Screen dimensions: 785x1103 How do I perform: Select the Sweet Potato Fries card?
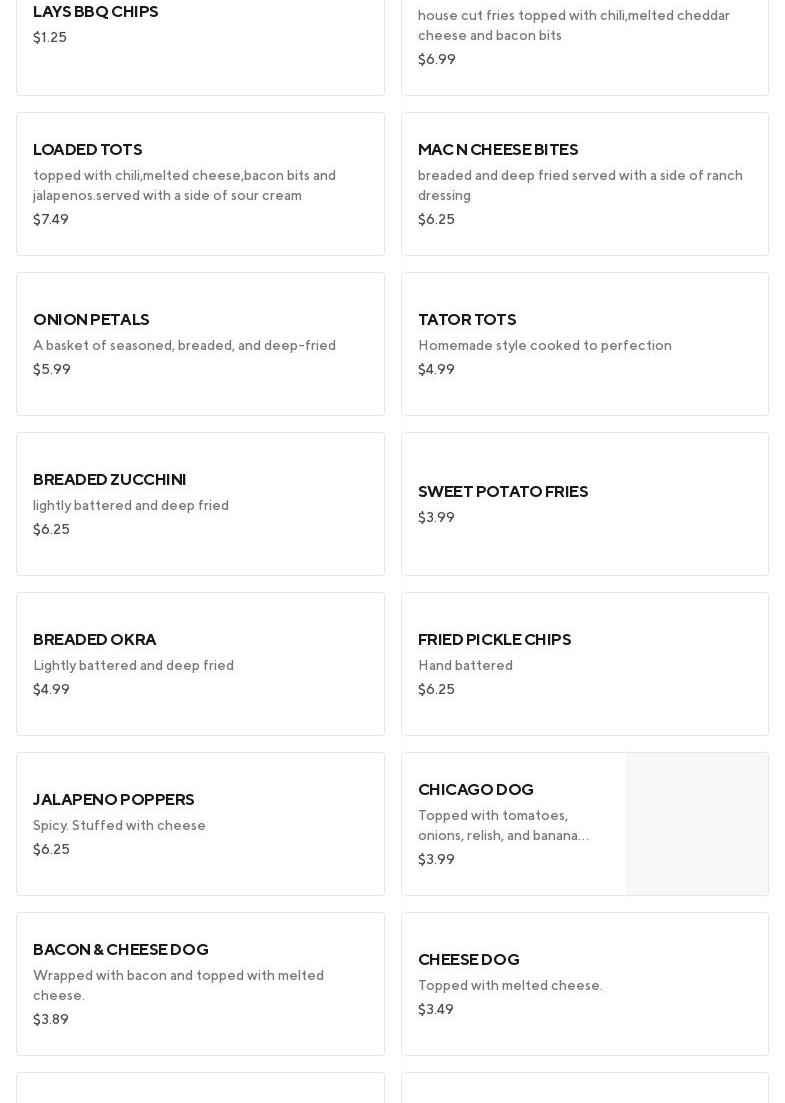coord(584,504)
